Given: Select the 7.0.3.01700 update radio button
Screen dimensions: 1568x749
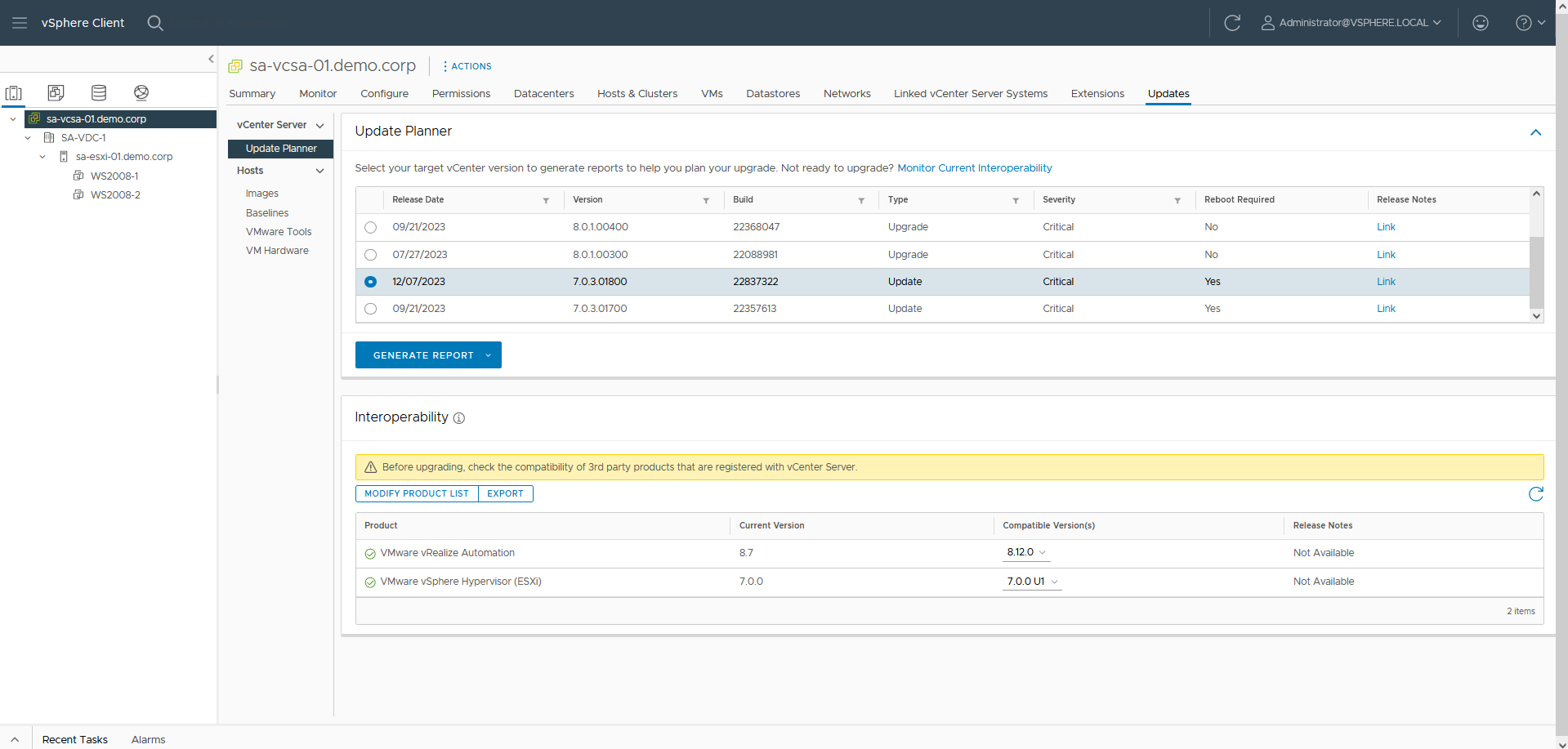Looking at the screenshot, I should pyautogui.click(x=371, y=309).
